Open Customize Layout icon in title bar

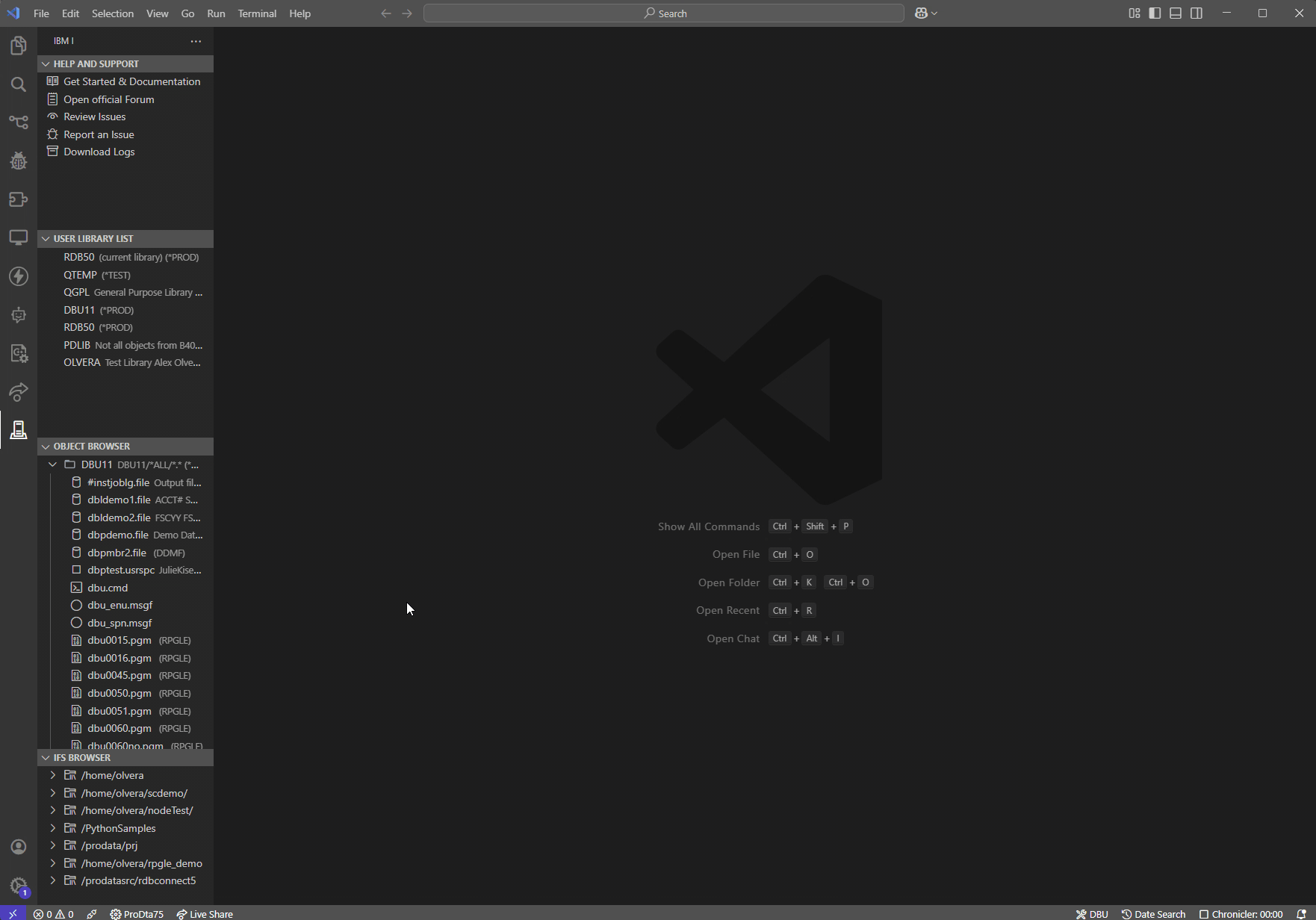[x=1135, y=13]
